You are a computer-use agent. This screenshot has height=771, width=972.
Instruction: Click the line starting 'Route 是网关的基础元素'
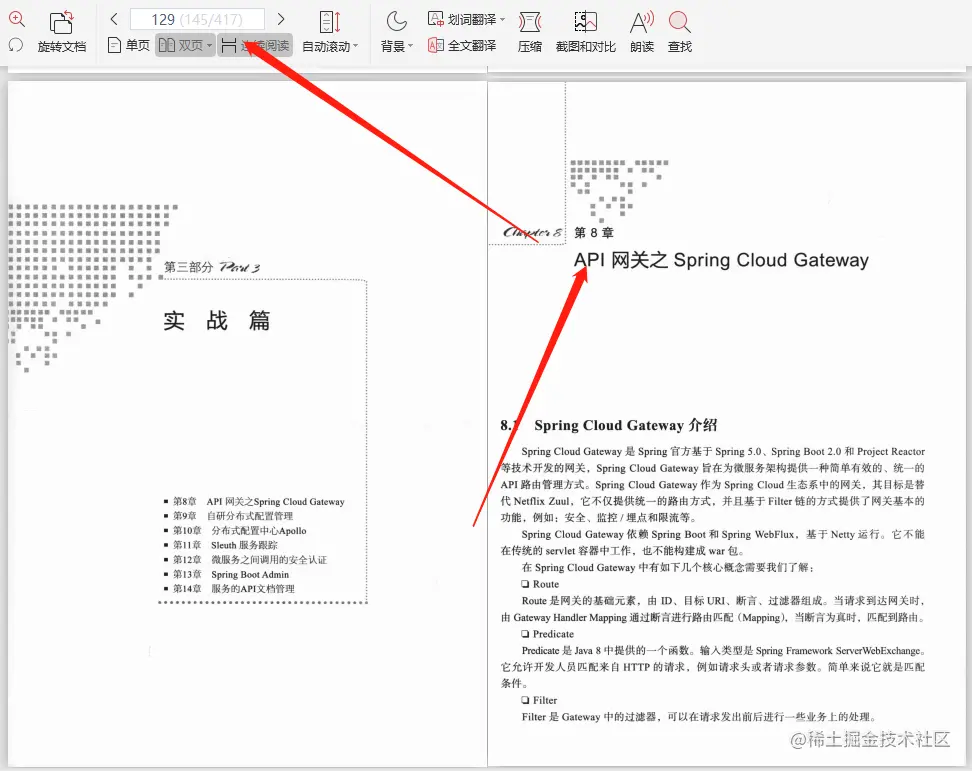pos(723,601)
